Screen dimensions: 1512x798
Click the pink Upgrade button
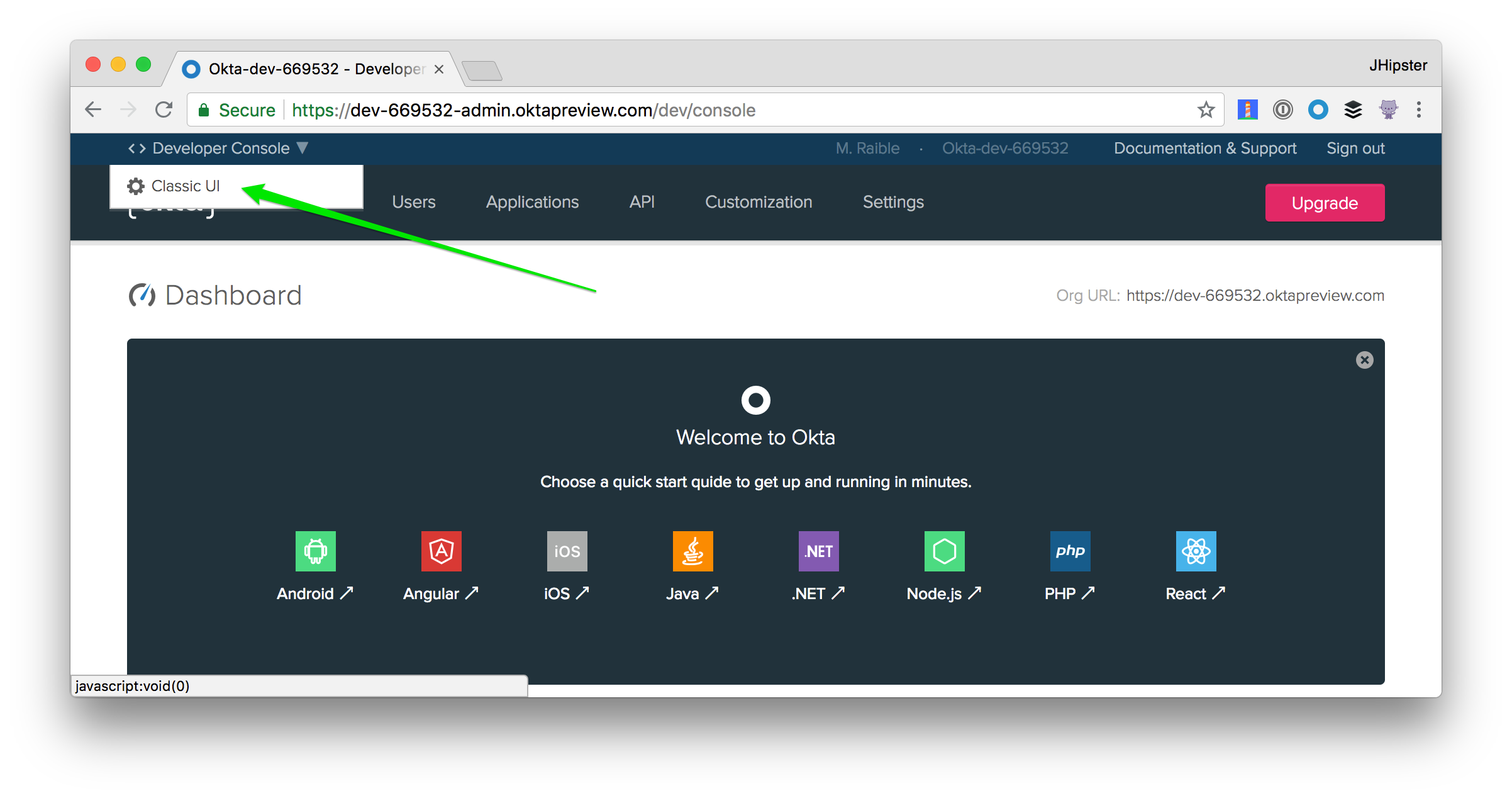(x=1325, y=203)
